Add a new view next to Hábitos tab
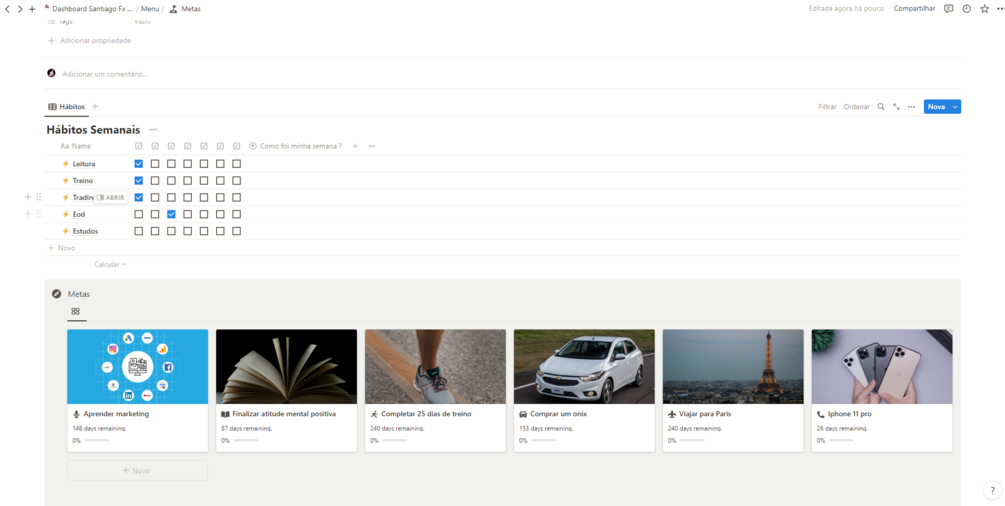 click(95, 106)
